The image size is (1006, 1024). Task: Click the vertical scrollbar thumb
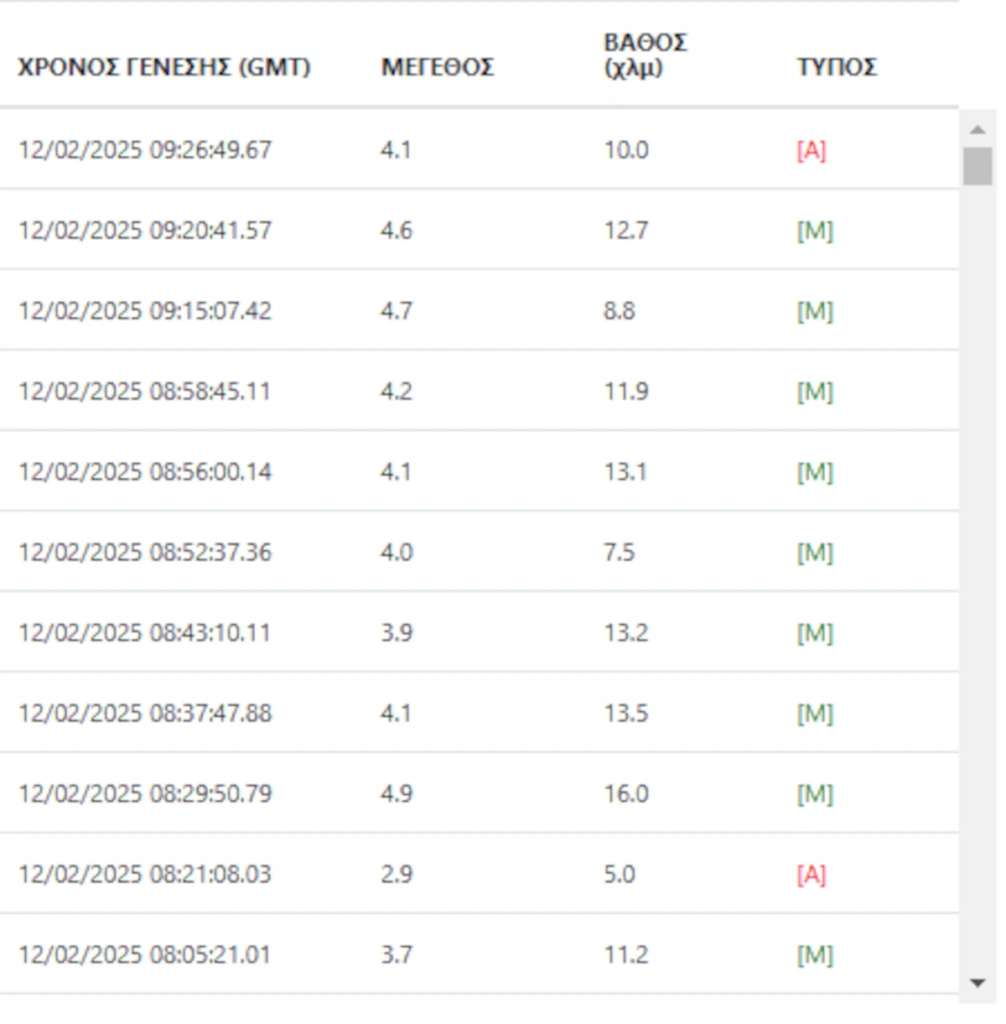pyautogui.click(x=977, y=166)
